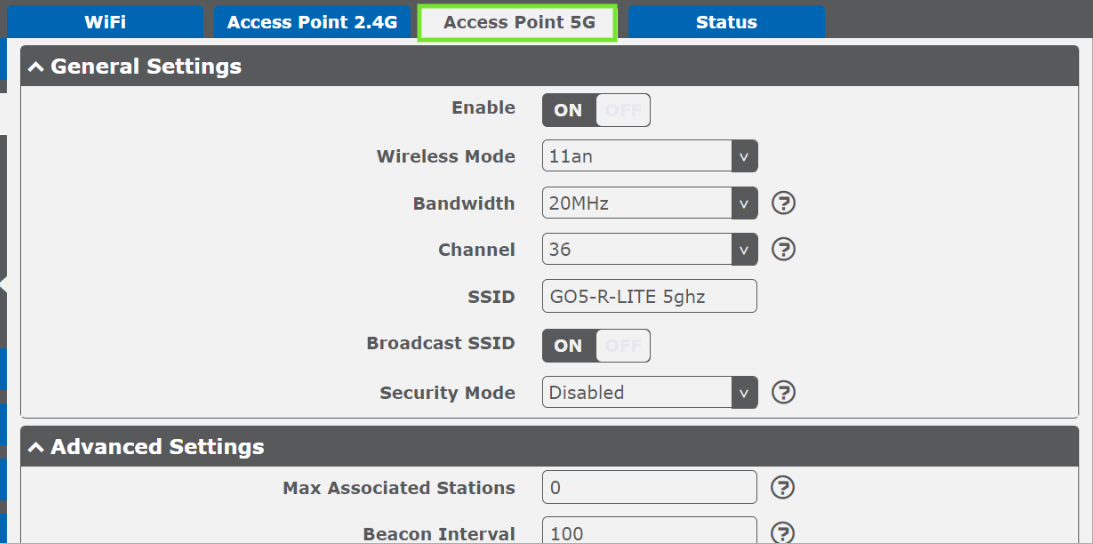This screenshot has height=544, width=1093.
Task: Click the Beacon Interval input field
Action: click(650, 531)
